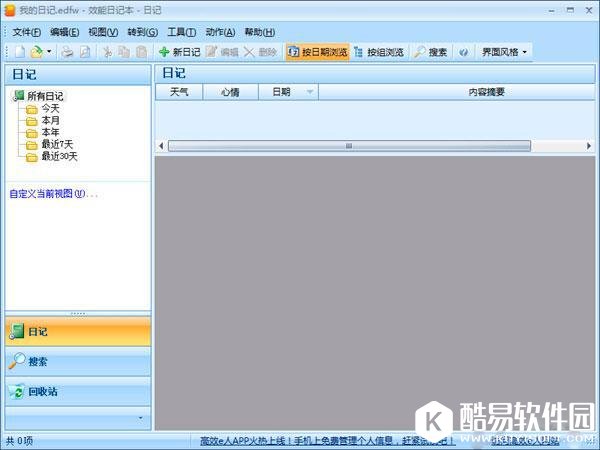Open the 转到(G) menu
Screen dimensions: 600x450
click(142, 33)
